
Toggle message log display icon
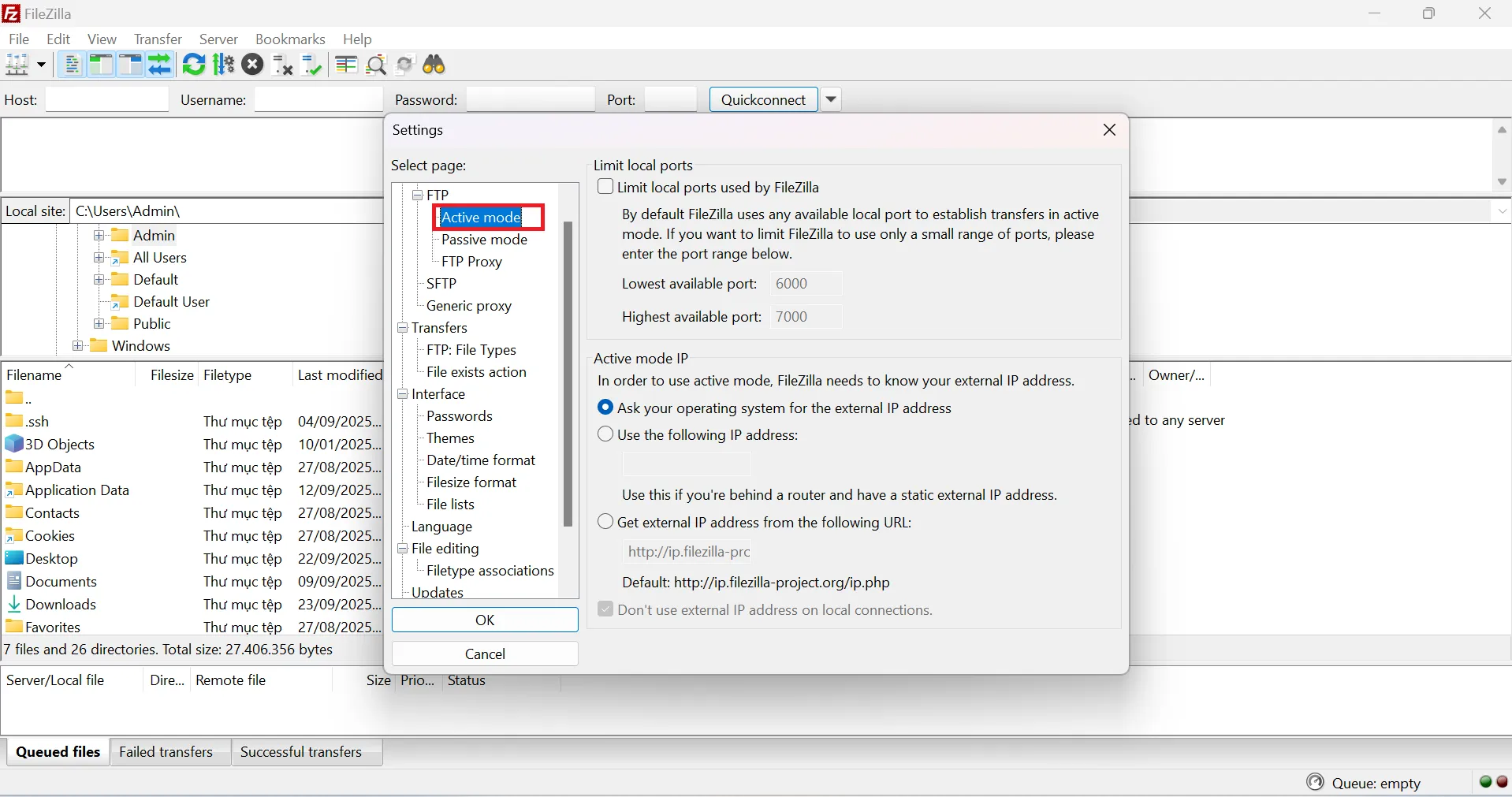point(72,65)
